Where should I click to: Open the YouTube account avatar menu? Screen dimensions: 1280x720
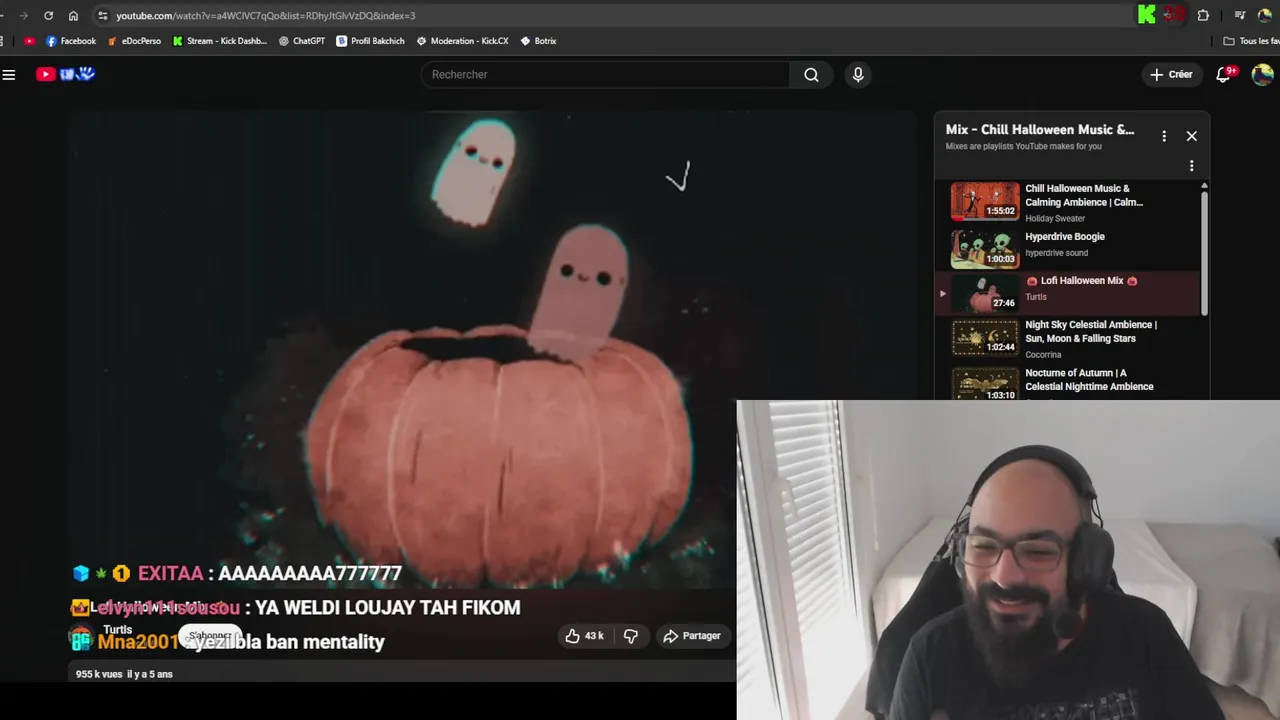[x=1263, y=75]
